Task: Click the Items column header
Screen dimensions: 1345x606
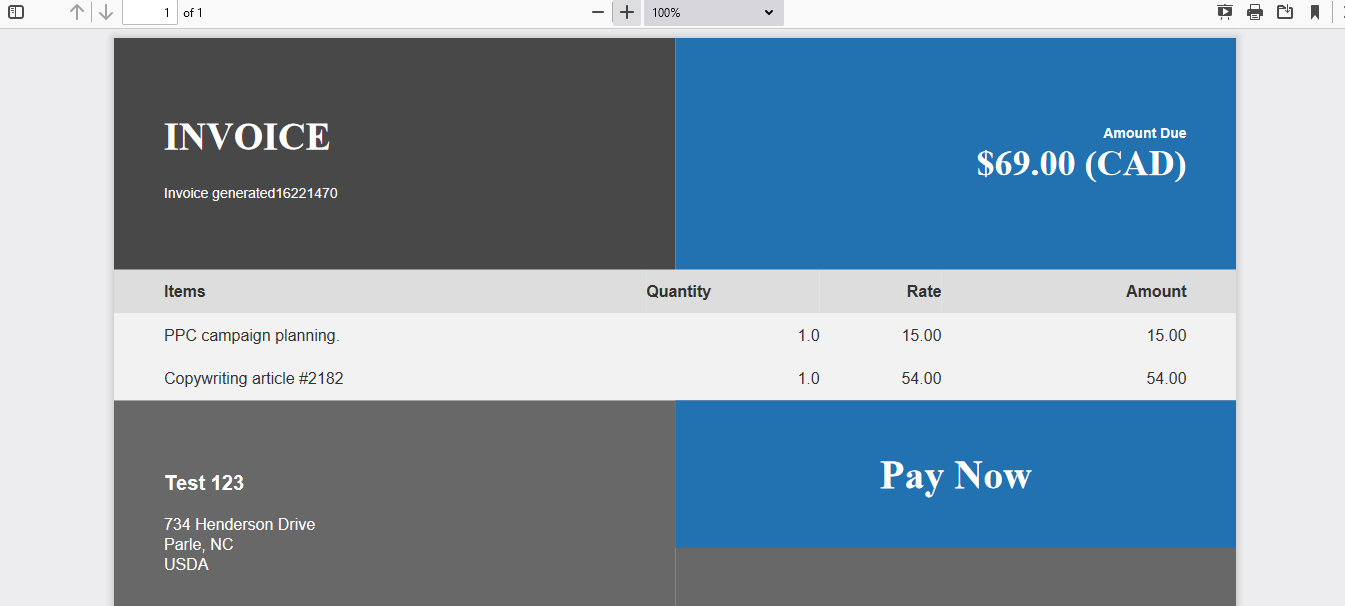Action: (185, 291)
